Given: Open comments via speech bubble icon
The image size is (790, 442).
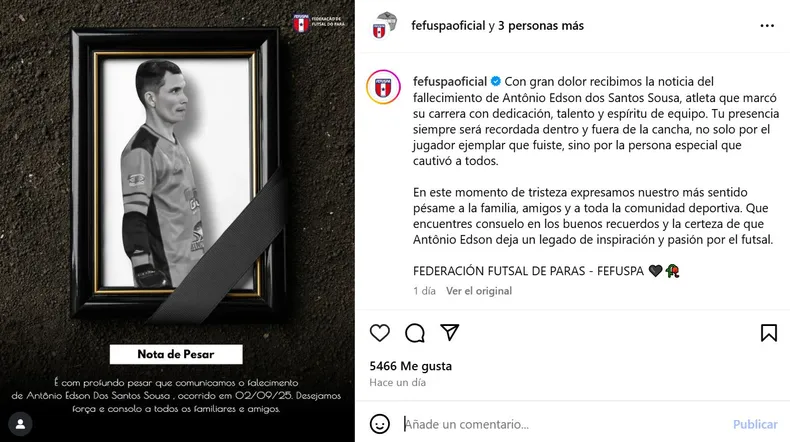Looking at the screenshot, I should click(x=415, y=333).
